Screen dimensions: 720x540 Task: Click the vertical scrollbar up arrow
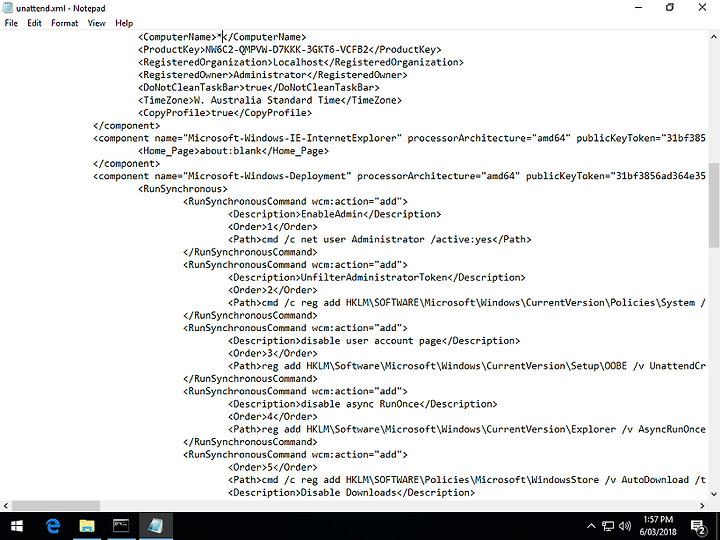(x=714, y=36)
